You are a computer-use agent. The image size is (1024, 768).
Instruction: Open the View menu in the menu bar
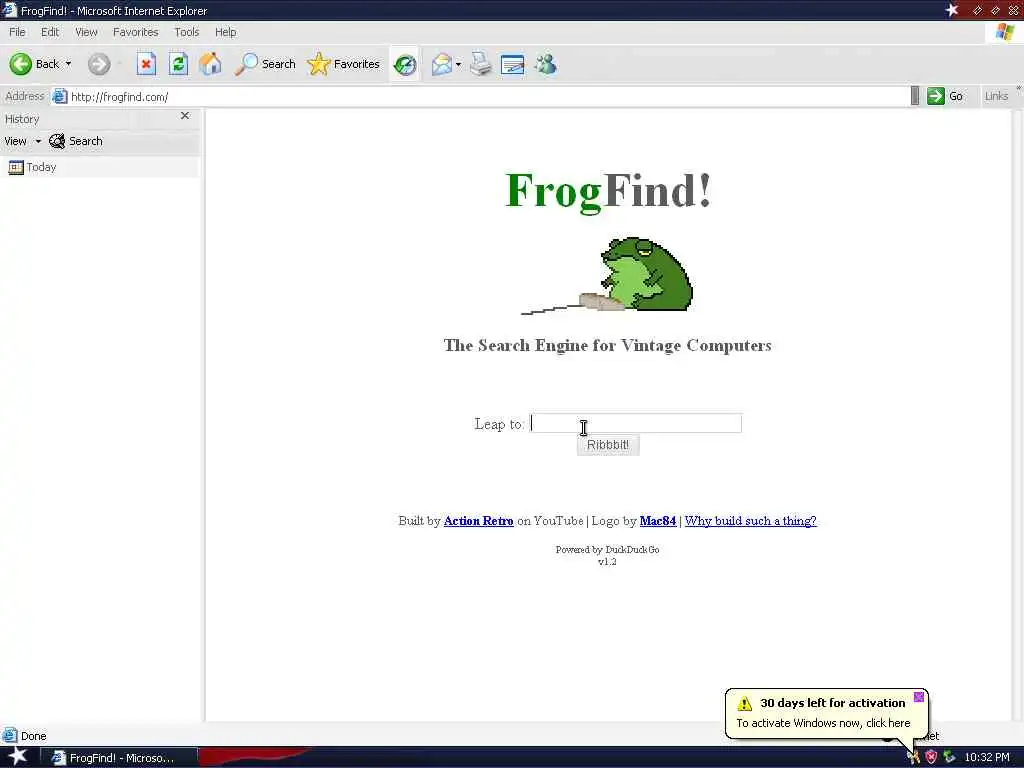click(86, 32)
